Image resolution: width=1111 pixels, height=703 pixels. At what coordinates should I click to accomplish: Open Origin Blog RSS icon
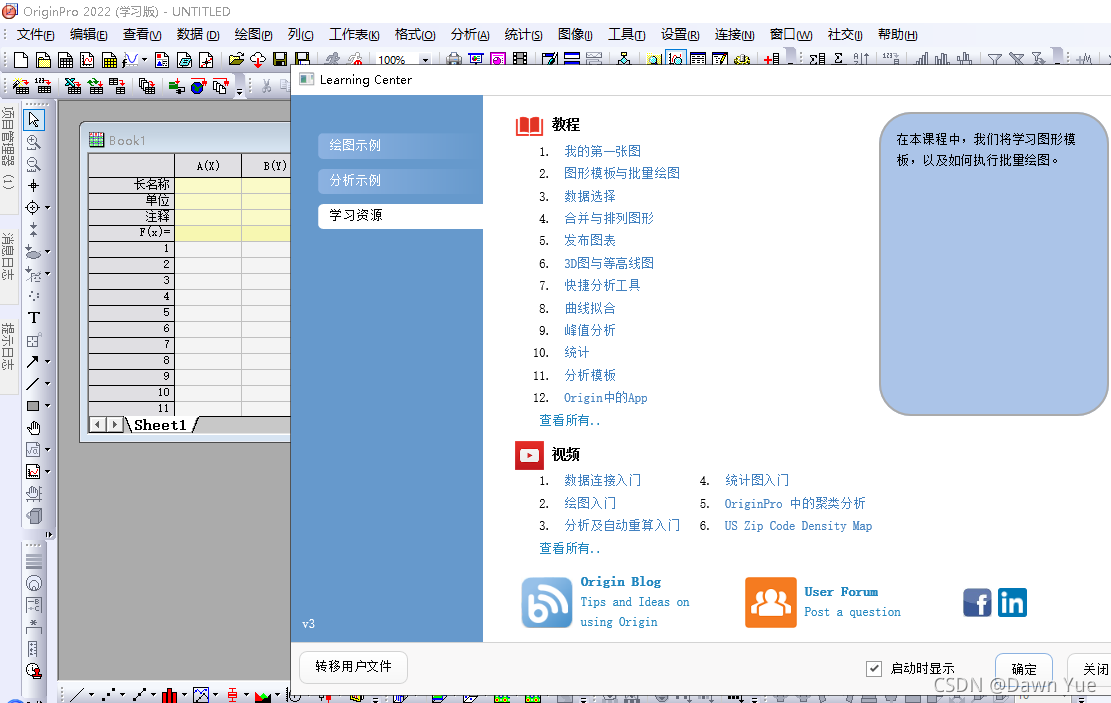[546, 602]
